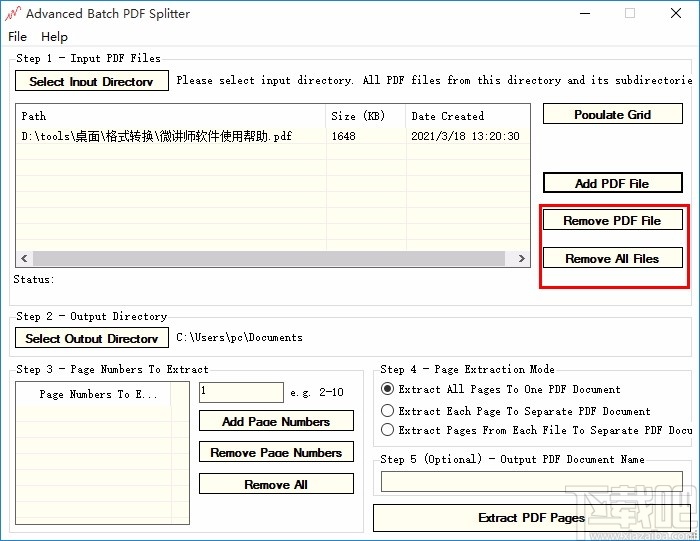
Task: Close the Advanced Batch PDF Splitter window
Action: 676,13
